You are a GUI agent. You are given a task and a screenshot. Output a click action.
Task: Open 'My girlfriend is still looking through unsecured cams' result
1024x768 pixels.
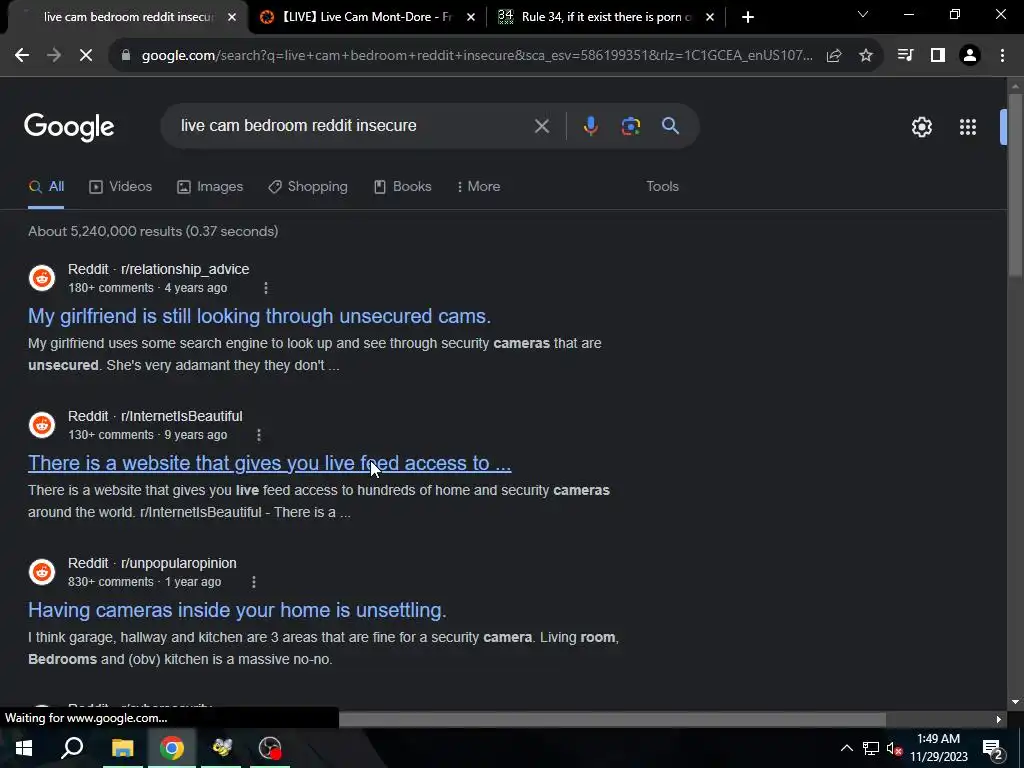pos(259,316)
